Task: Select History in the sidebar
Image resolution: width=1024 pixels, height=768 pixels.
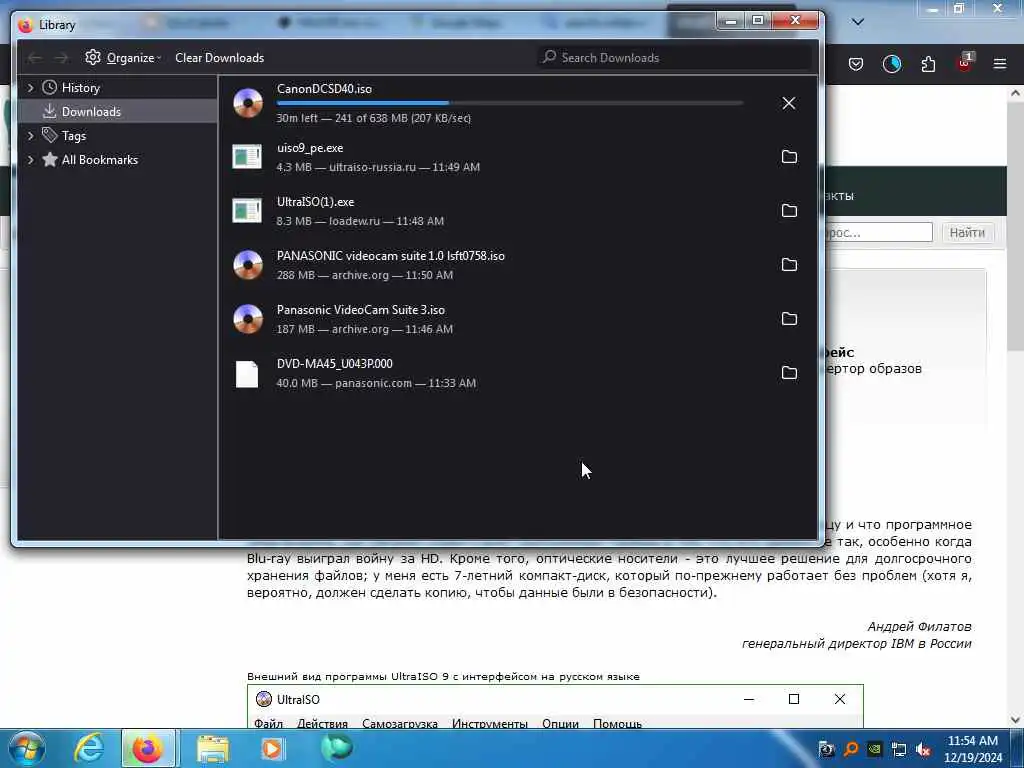Action: click(x=80, y=88)
